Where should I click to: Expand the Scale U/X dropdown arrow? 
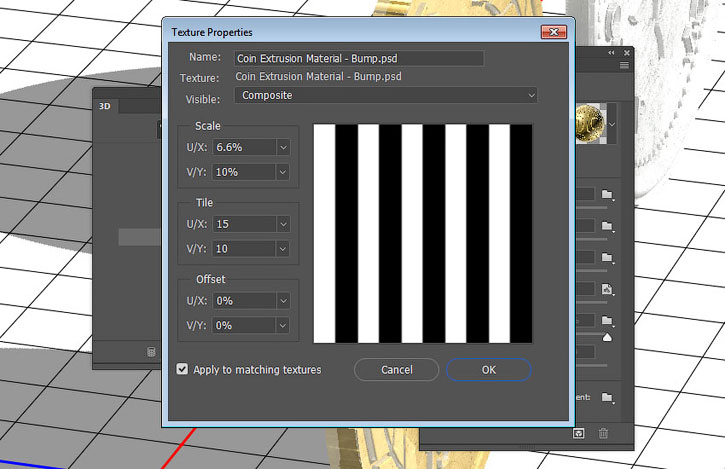point(283,147)
